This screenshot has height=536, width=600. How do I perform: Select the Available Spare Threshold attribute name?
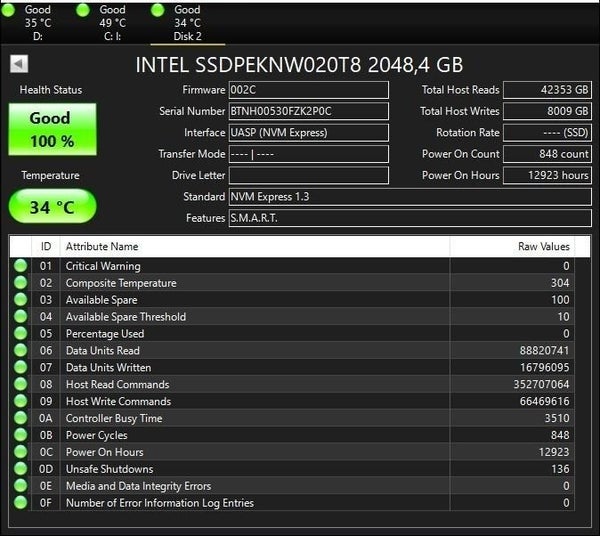click(126, 317)
